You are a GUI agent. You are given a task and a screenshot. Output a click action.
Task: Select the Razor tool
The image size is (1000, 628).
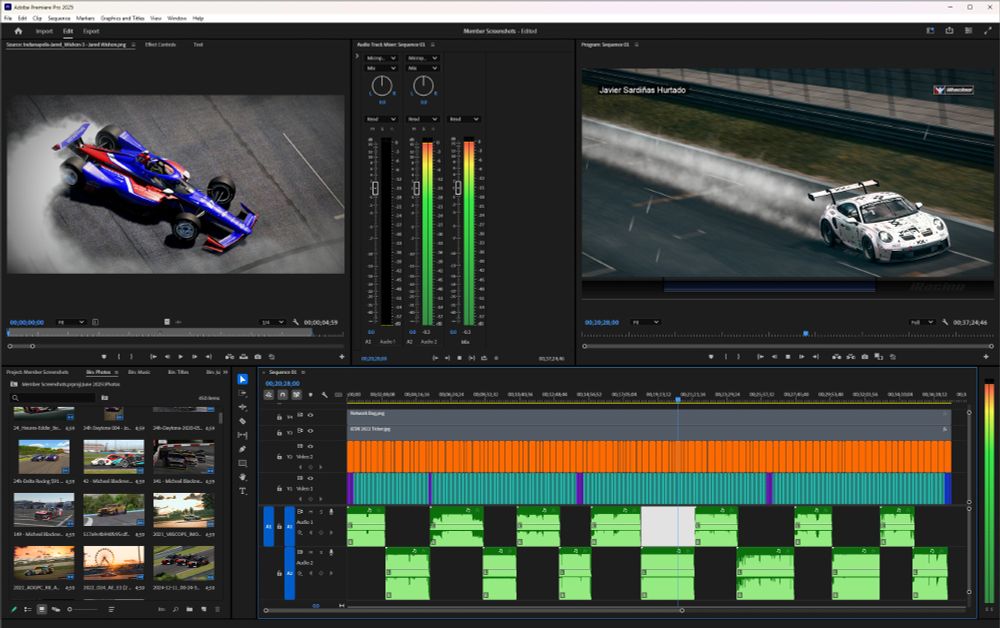(x=242, y=421)
